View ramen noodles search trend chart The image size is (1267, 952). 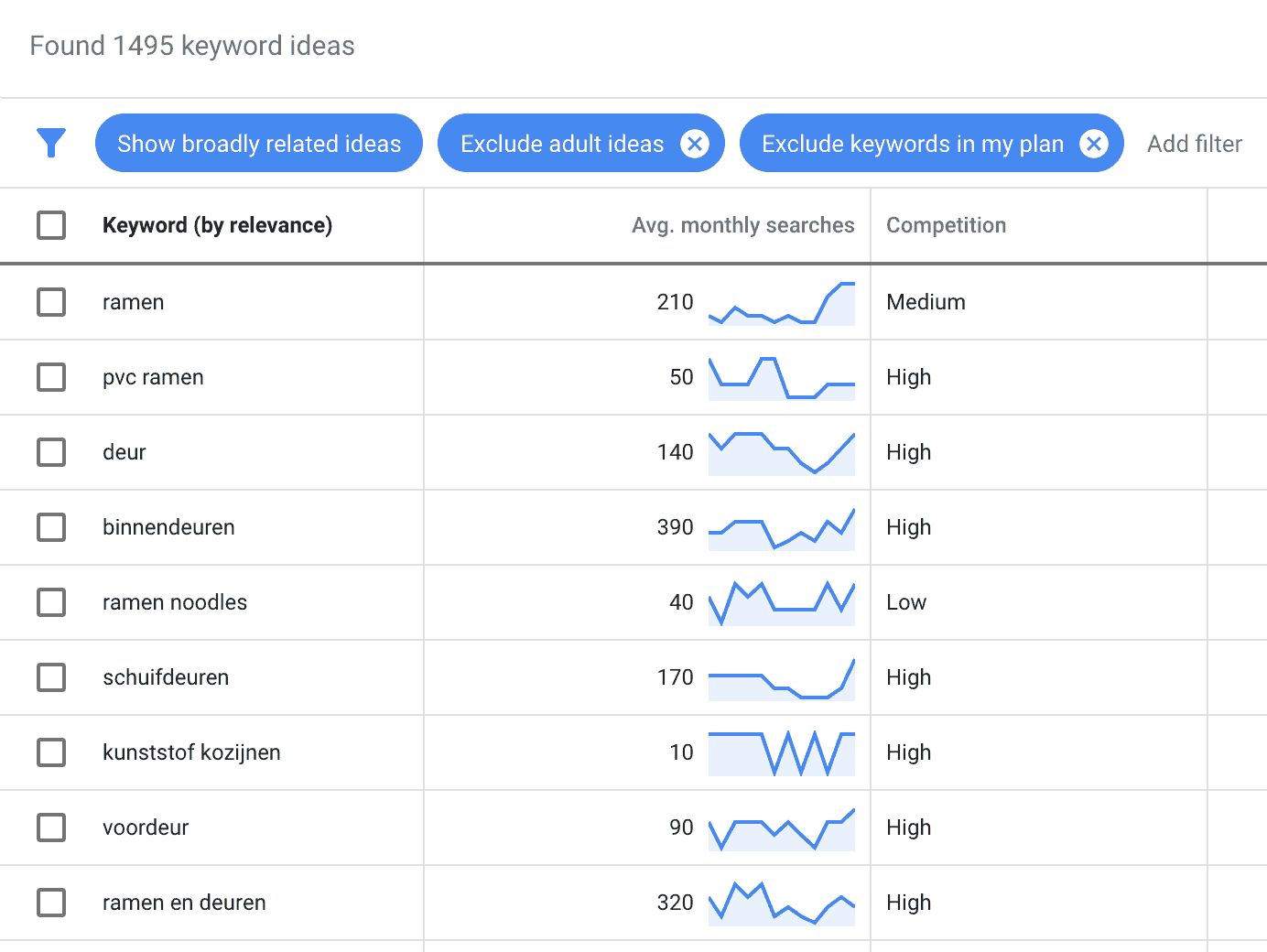(x=782, y=603)
